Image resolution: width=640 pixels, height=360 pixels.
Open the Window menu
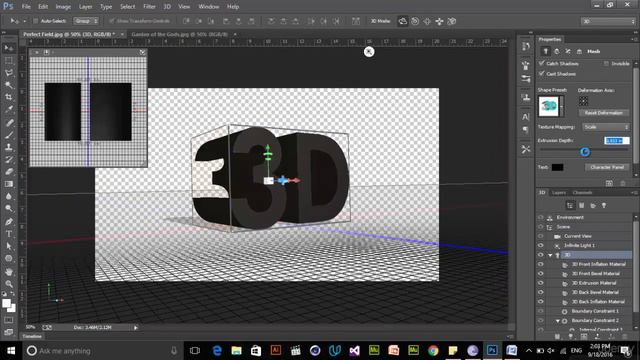(209, 7)
